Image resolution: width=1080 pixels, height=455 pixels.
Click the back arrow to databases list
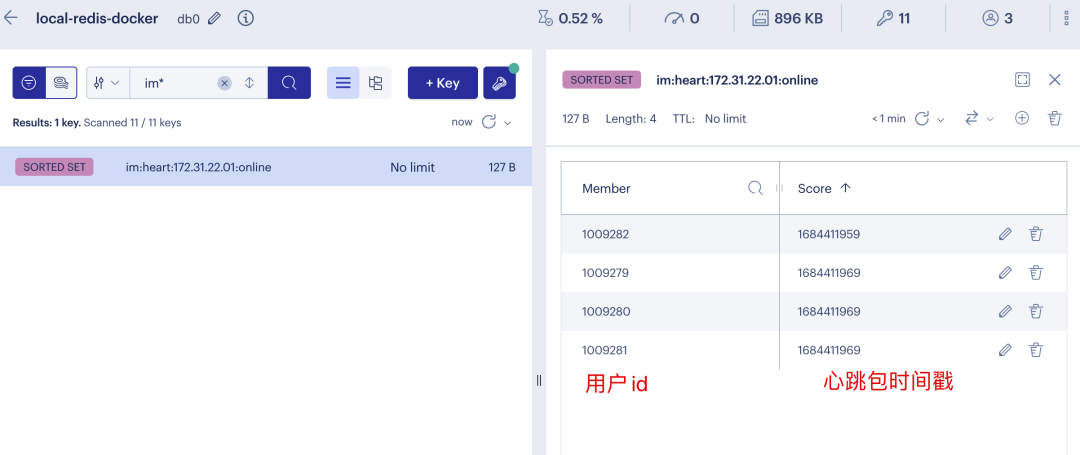click(x=12, y=18)
